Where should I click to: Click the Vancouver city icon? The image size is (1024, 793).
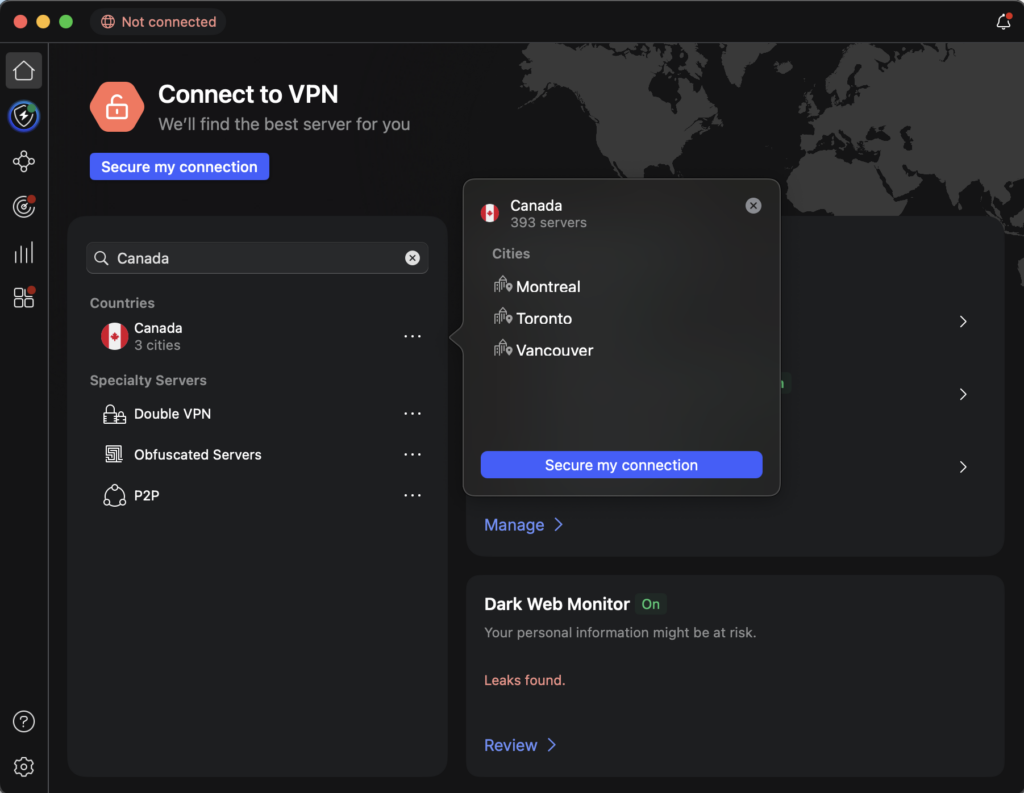point(502,349)
